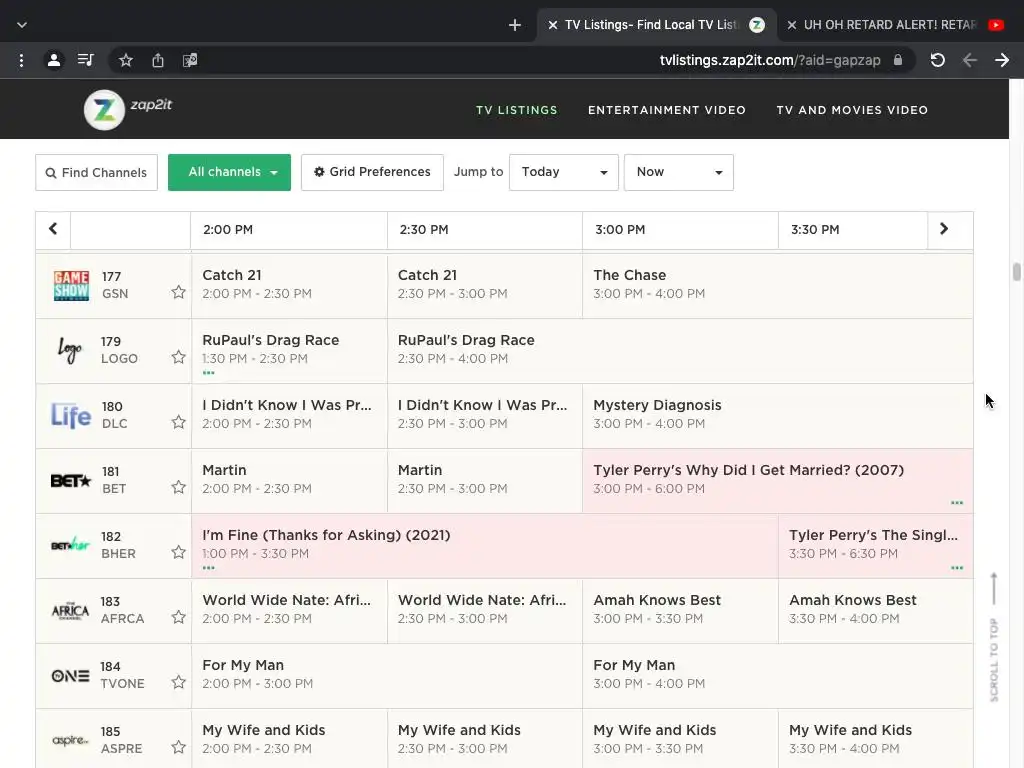This screenshot has width=1024, height=768.
Task: Mark TVONE channel as favorite
Action: (x=178, y=682)
